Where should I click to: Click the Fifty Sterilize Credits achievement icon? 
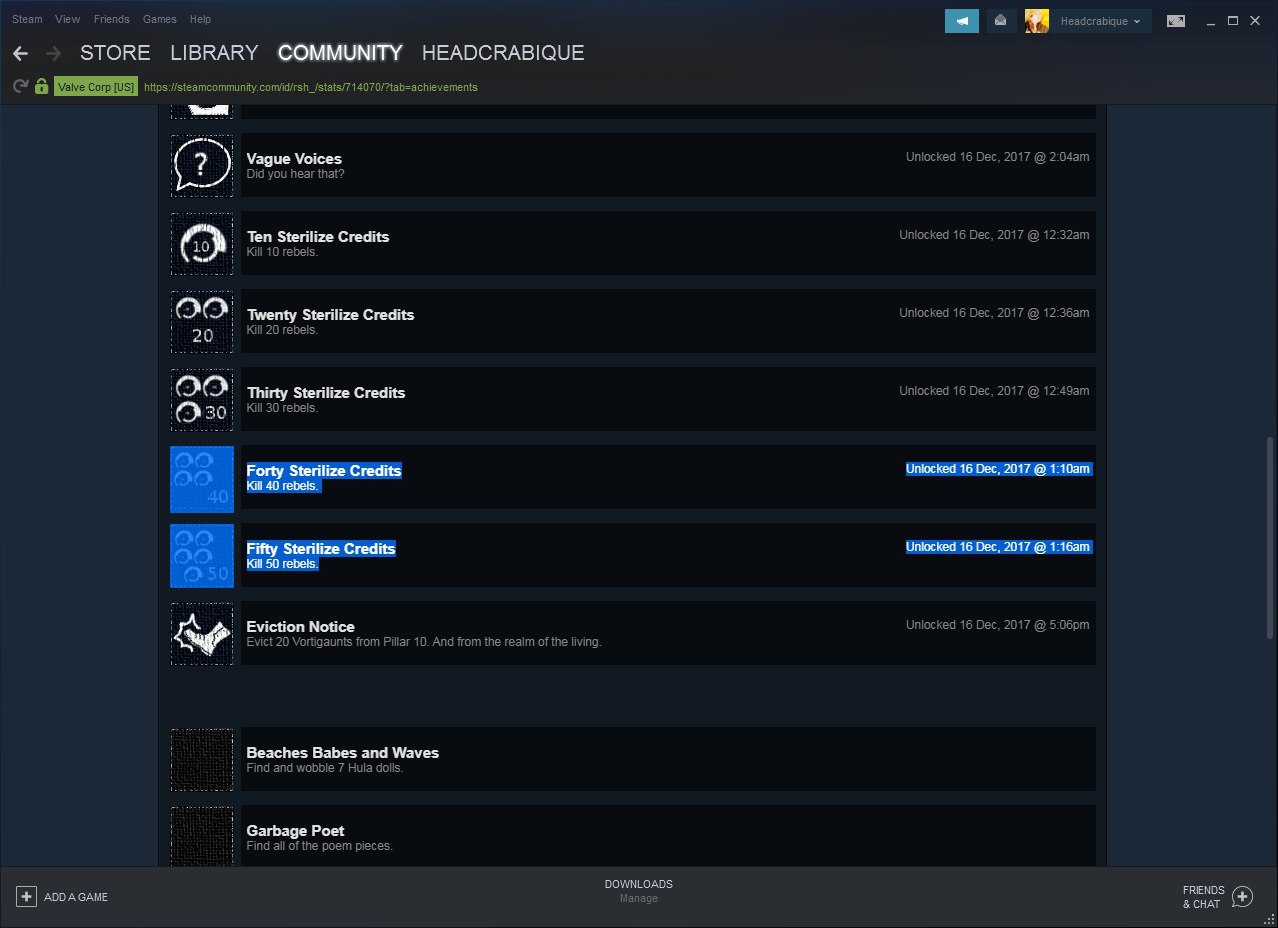click(x=202, y=556)
